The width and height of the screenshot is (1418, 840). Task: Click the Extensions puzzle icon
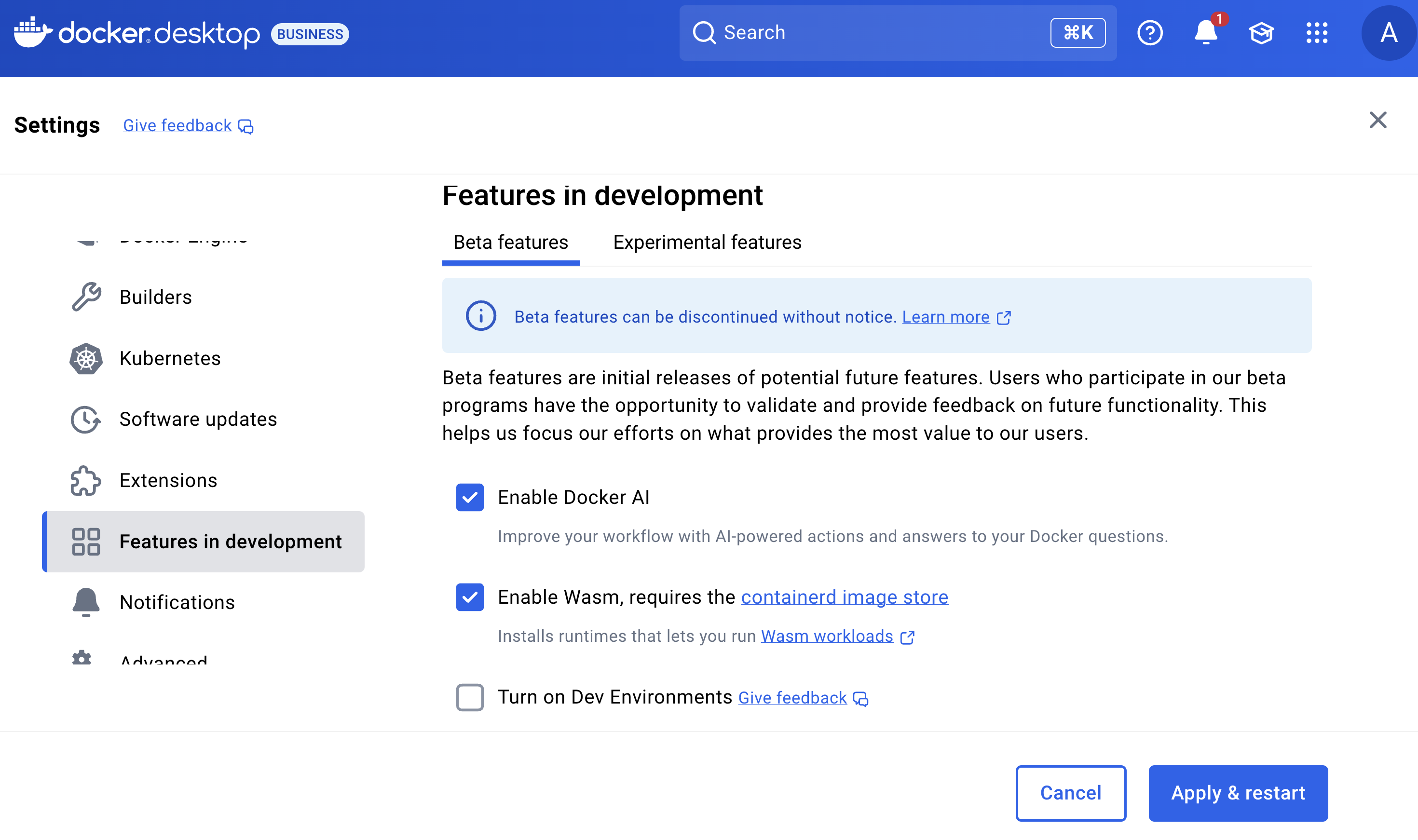86,481
